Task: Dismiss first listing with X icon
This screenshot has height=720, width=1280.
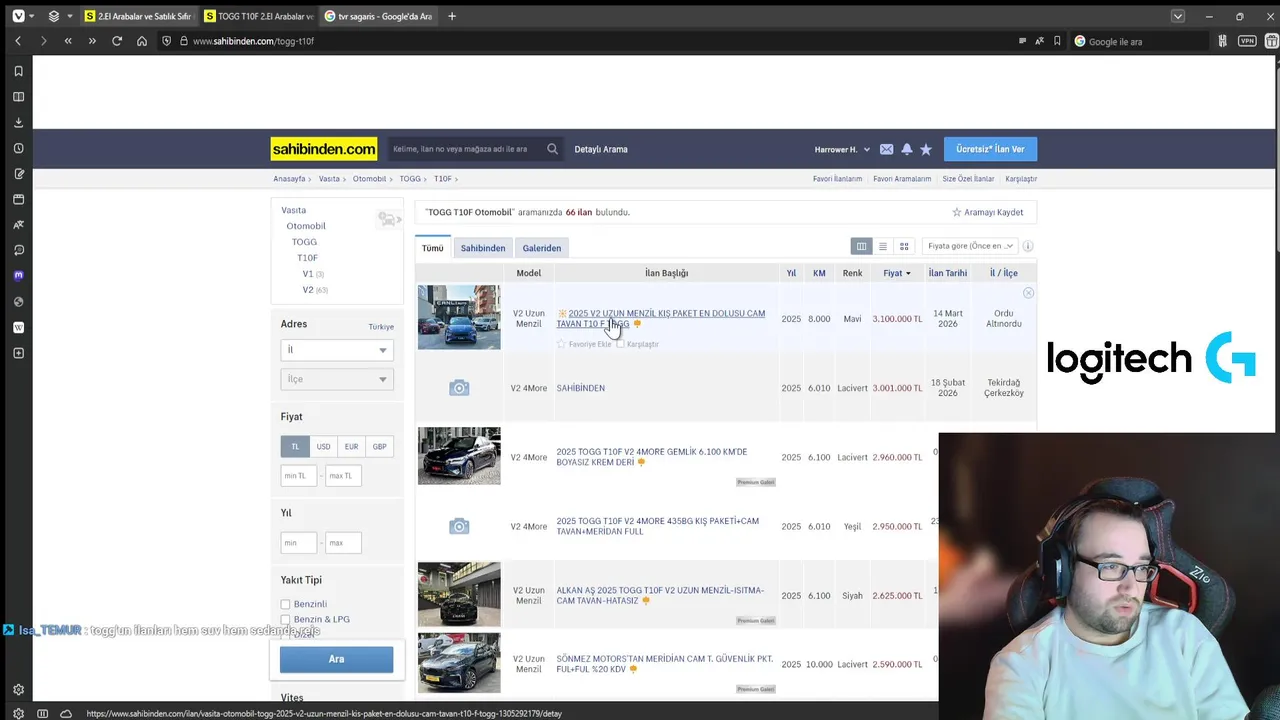Action: pos(1028,293)
